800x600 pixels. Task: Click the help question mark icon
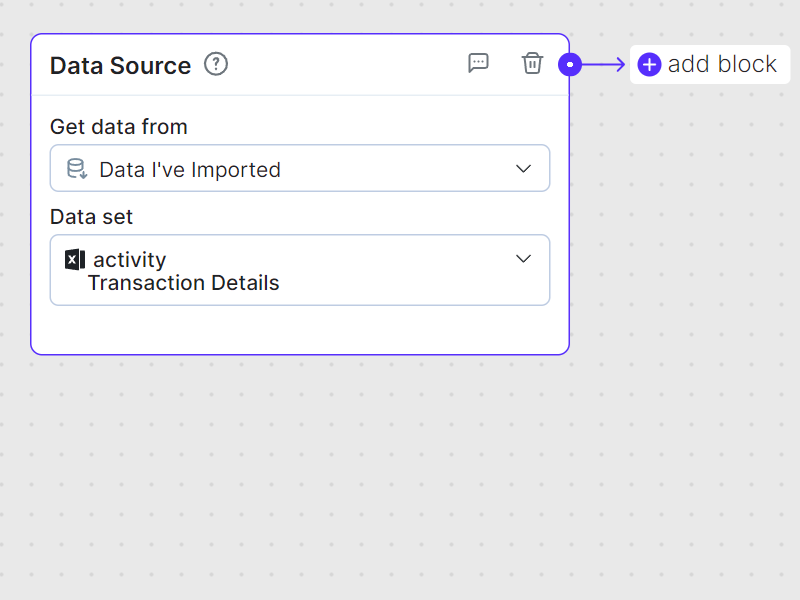[x=215, y=64]
